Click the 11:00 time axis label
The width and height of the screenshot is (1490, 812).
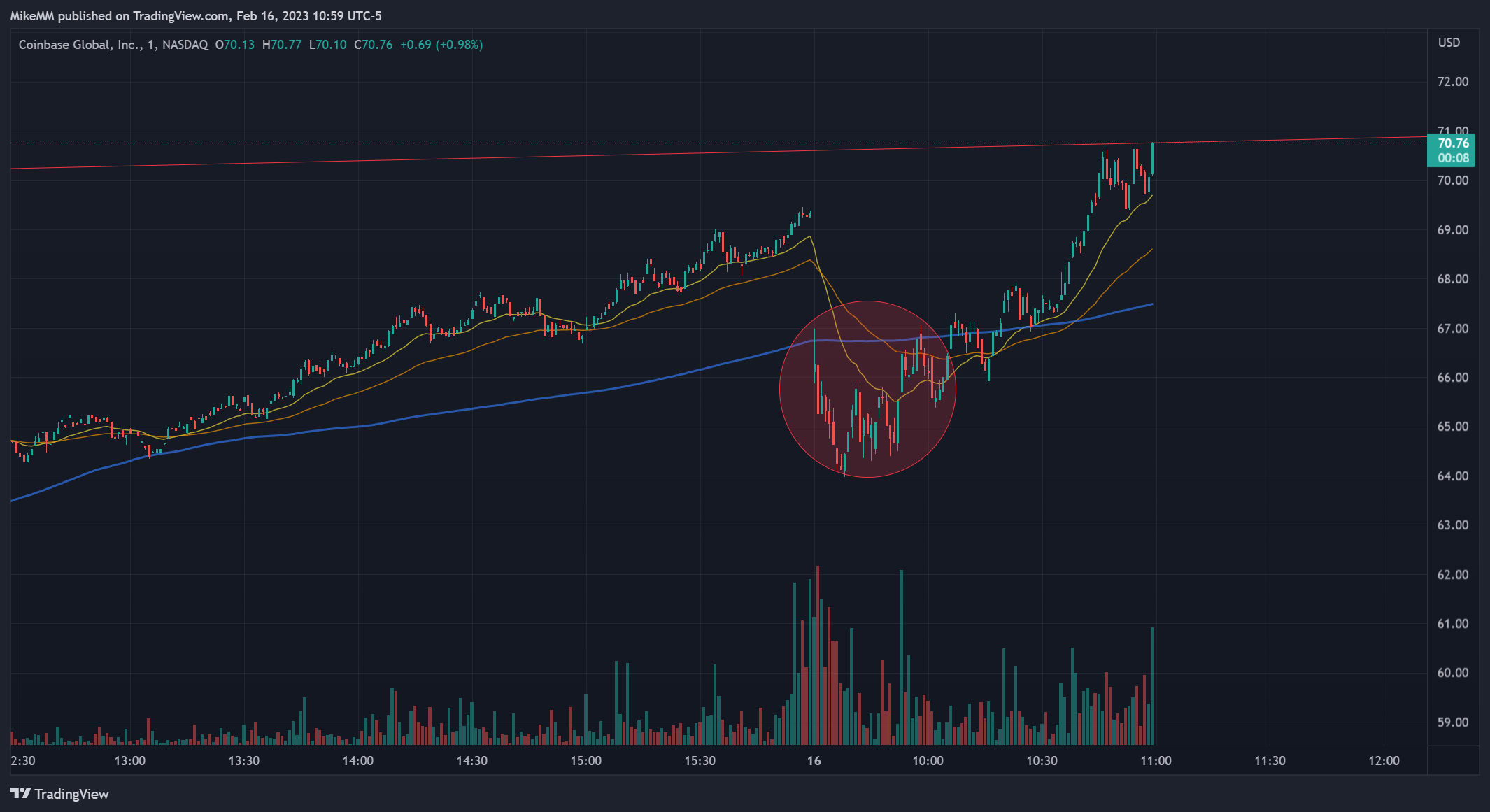coord(1156,761)
